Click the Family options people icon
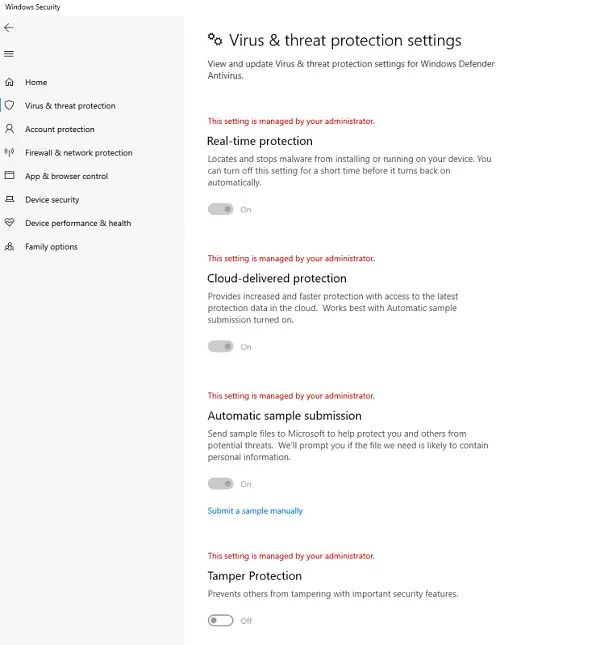The image size is (600, 645). click(9, 246)
